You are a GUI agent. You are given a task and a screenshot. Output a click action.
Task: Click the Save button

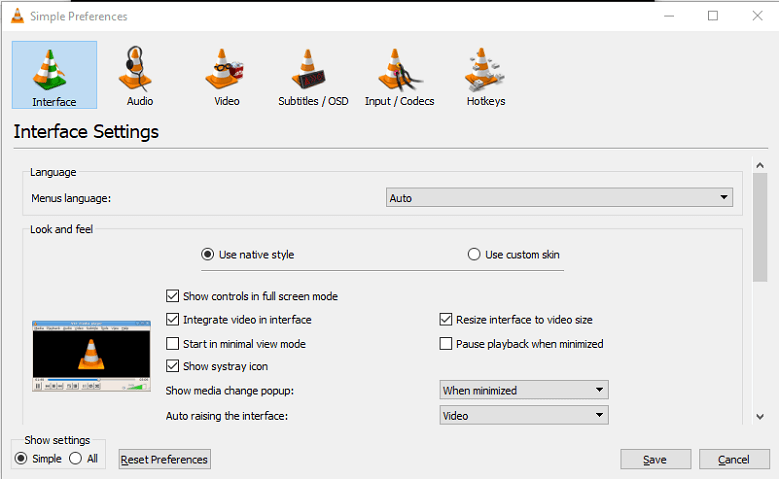tap(655, 459)
